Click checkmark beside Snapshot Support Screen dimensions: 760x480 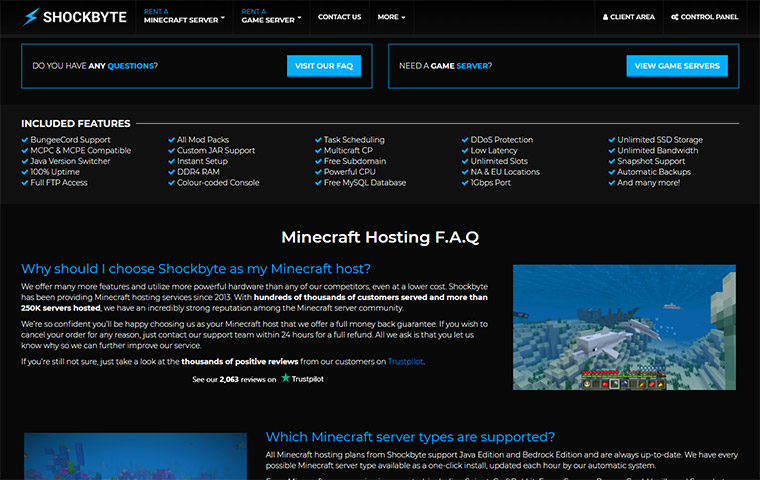click(612, 161)
